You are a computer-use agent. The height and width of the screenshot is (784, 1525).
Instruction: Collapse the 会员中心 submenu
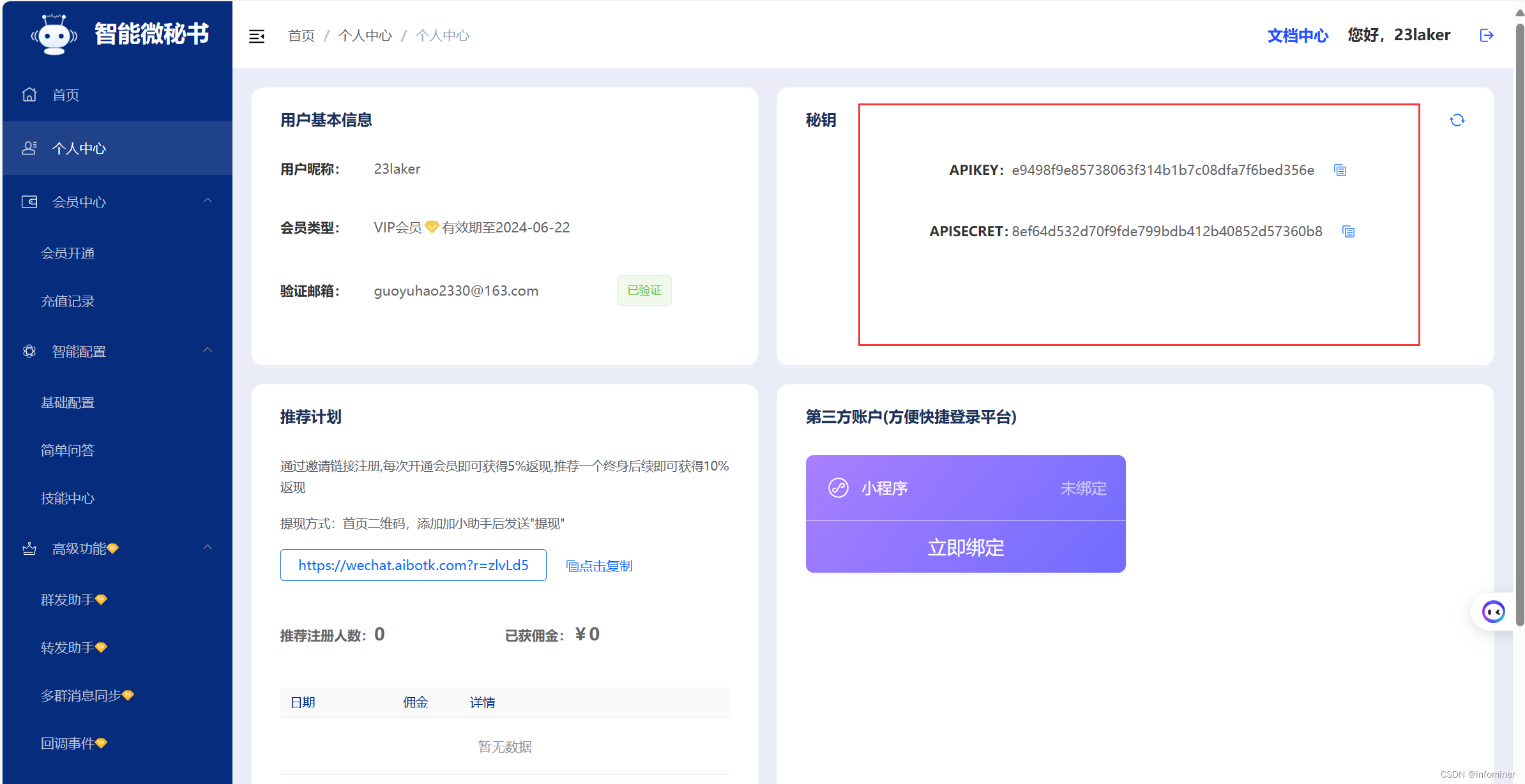pyautogui.click(x=208, y=201)
